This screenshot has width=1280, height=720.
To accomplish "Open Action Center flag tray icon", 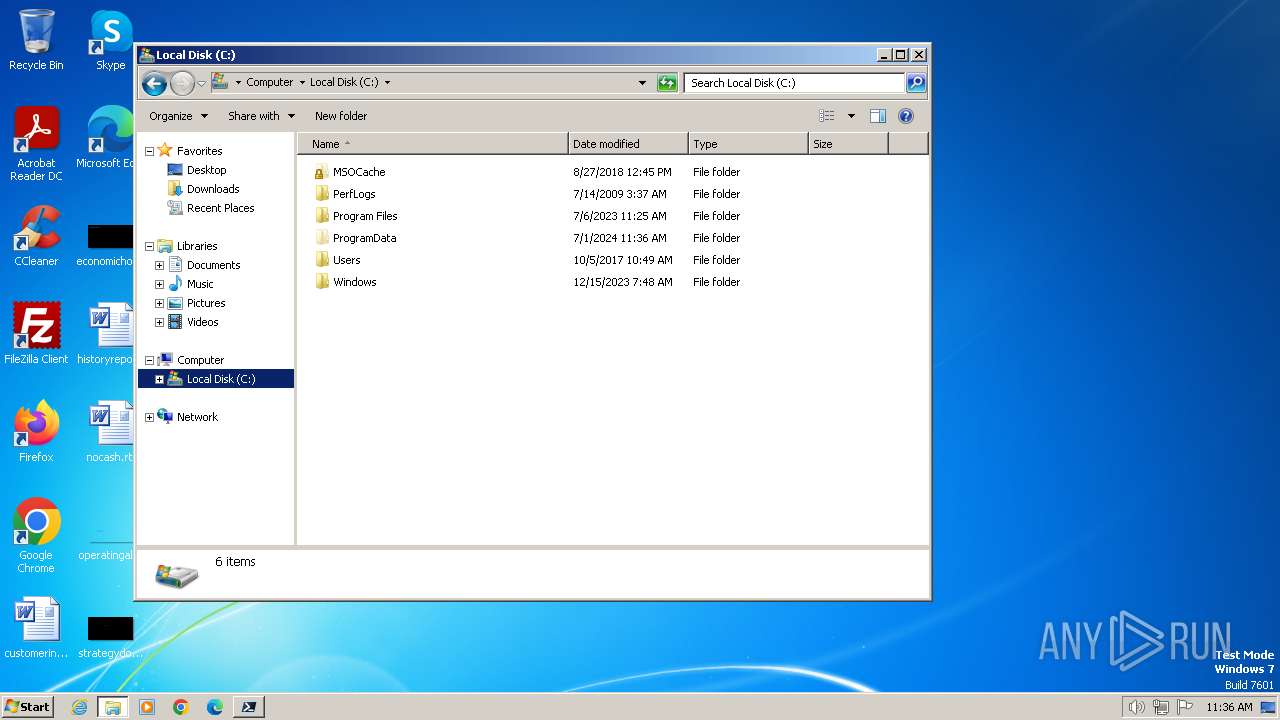I will (x=1185, y=707).
